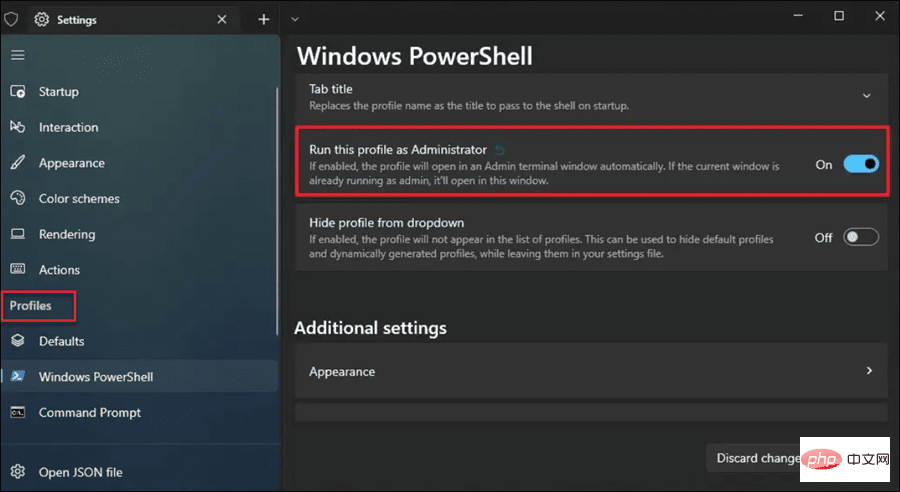Viewport: 900px width, 492px height.
Task: Open the new tab dropdown arrow
Action: tap(294, 20)
